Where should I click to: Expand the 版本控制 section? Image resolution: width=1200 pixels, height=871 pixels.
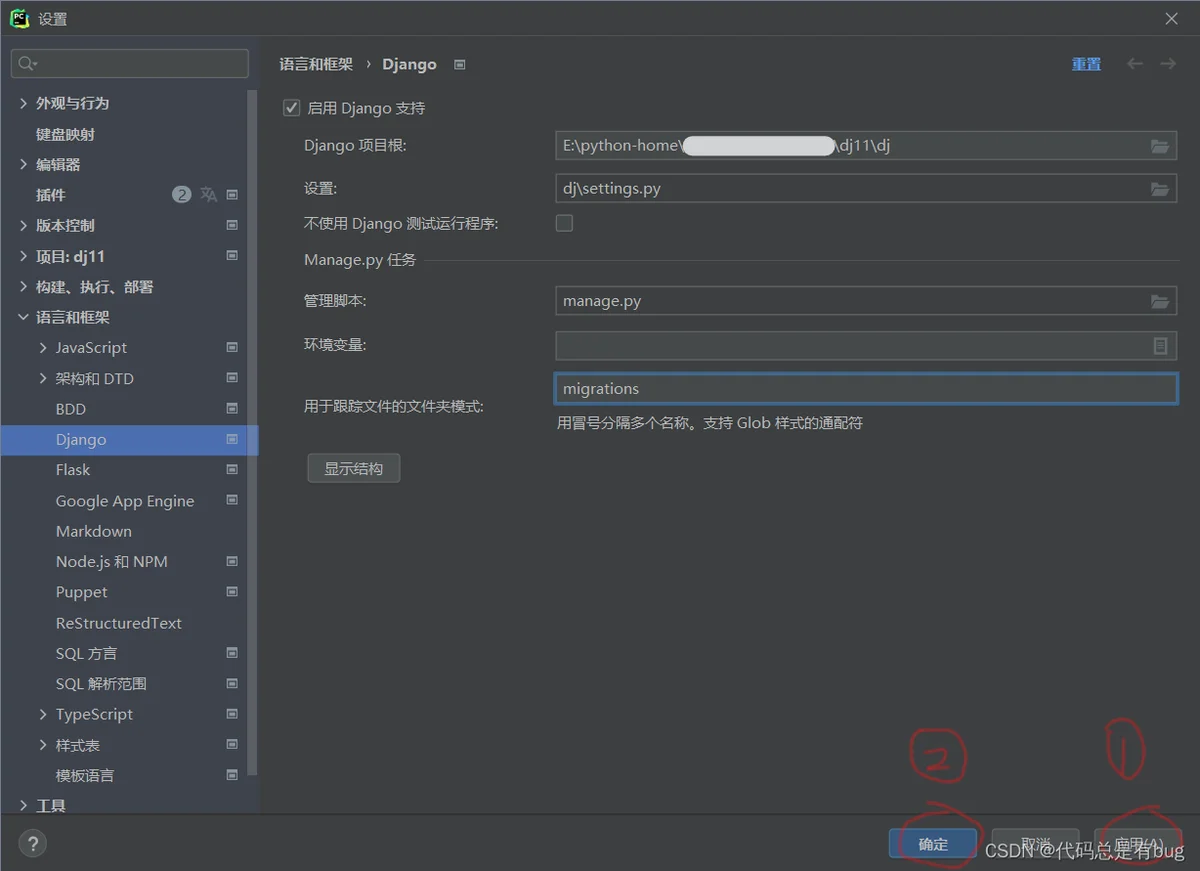pyautogui.click(x=23, y=225)
